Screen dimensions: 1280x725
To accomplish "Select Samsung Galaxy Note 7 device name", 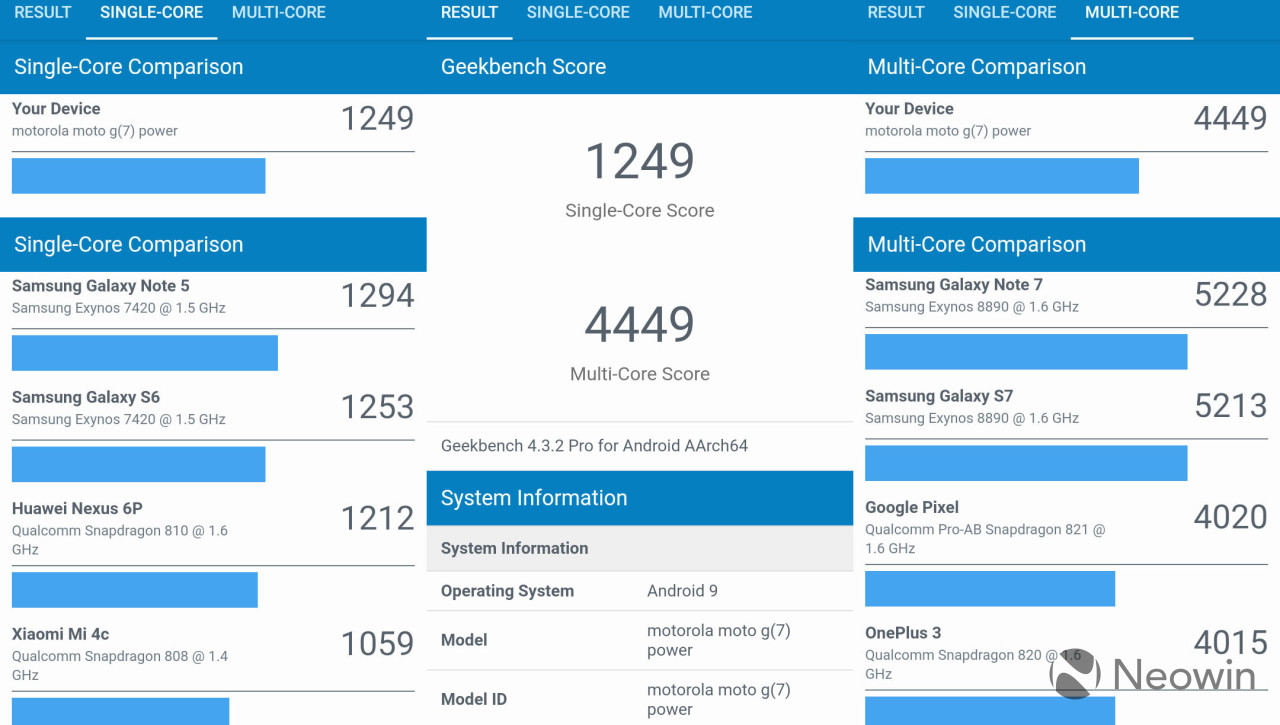I will point(954,285).
